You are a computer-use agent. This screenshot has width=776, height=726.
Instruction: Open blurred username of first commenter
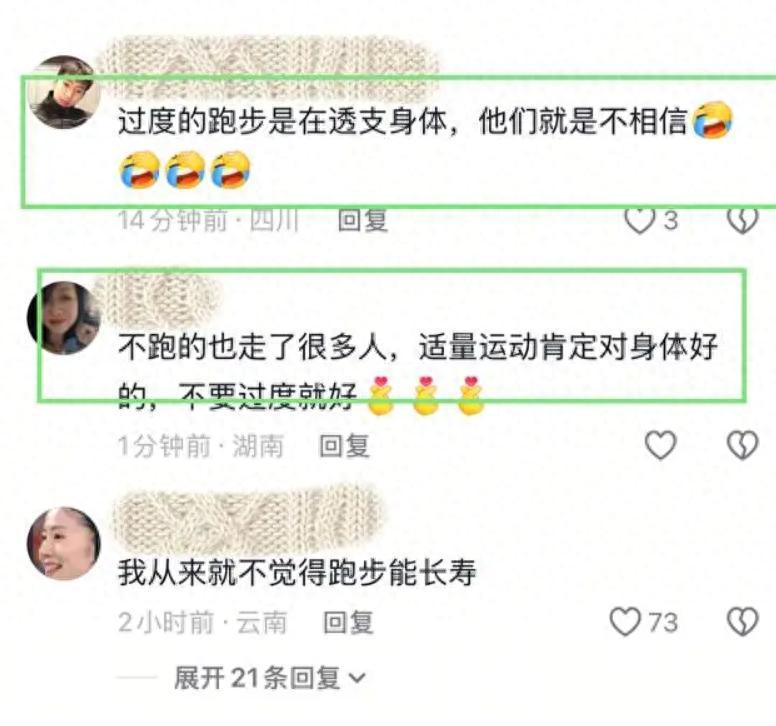pos(267,67)
